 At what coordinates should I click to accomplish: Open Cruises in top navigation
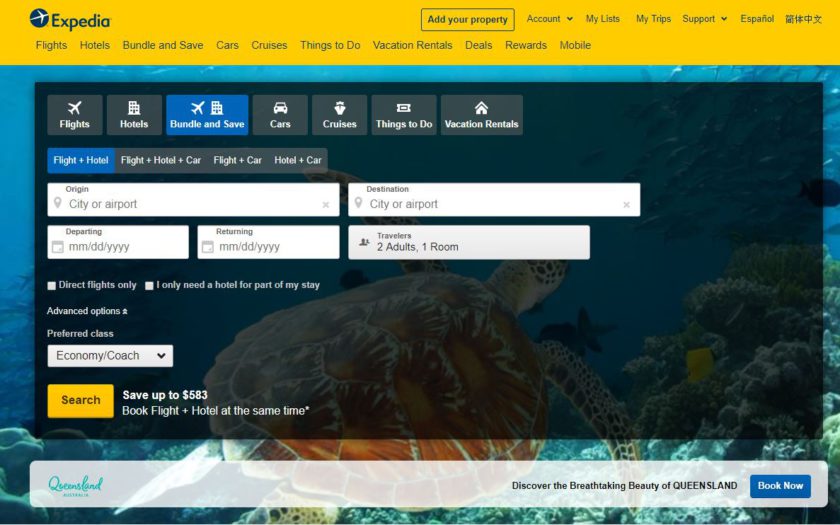pyautogui.click(x=269, y=45)
